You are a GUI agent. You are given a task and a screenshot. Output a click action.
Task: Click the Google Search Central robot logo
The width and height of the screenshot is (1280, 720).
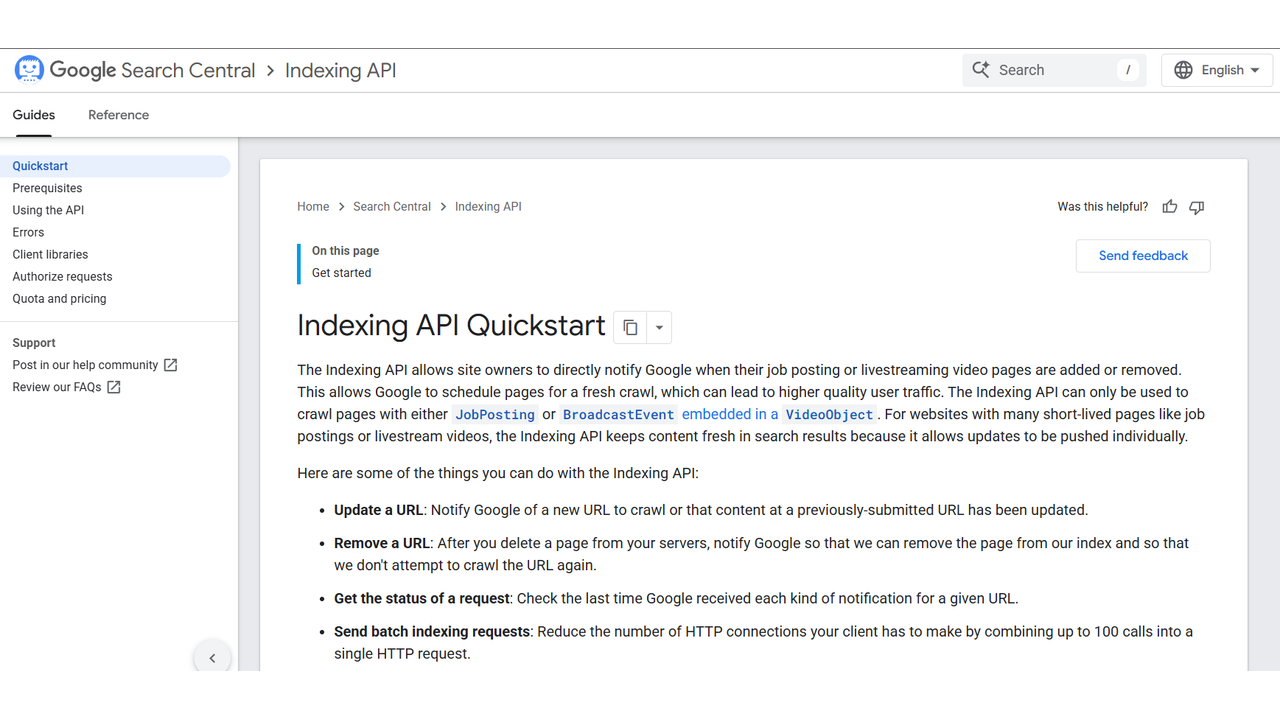29,70
